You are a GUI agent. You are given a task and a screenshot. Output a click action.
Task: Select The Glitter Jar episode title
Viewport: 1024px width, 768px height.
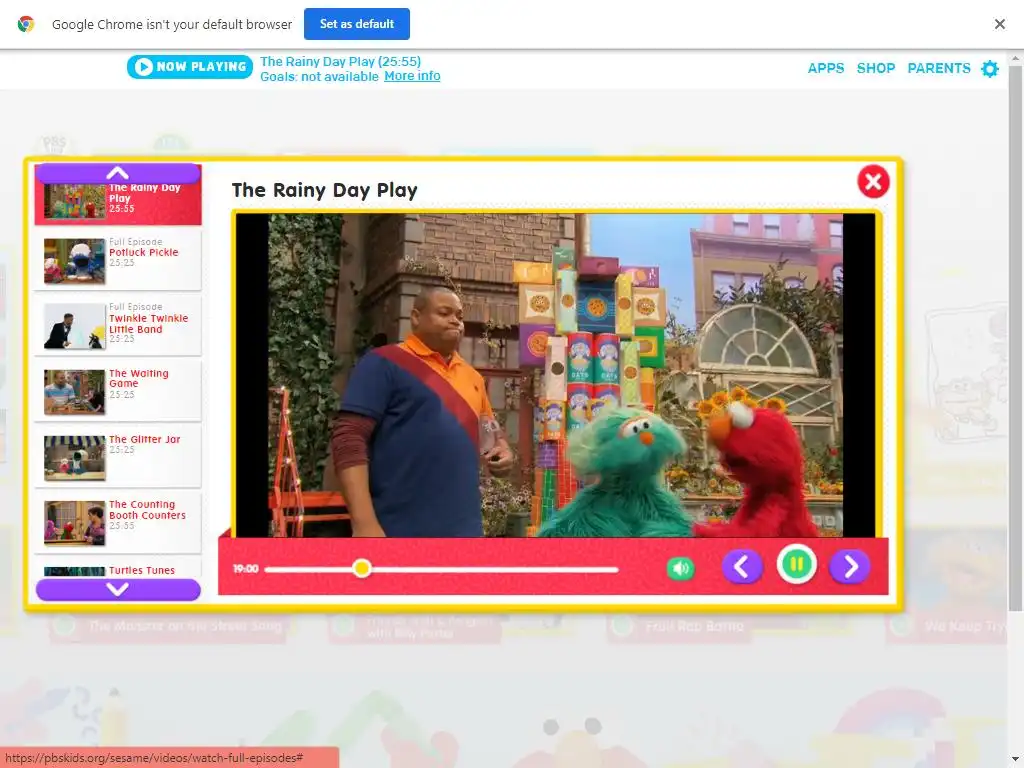coord(144,440)
